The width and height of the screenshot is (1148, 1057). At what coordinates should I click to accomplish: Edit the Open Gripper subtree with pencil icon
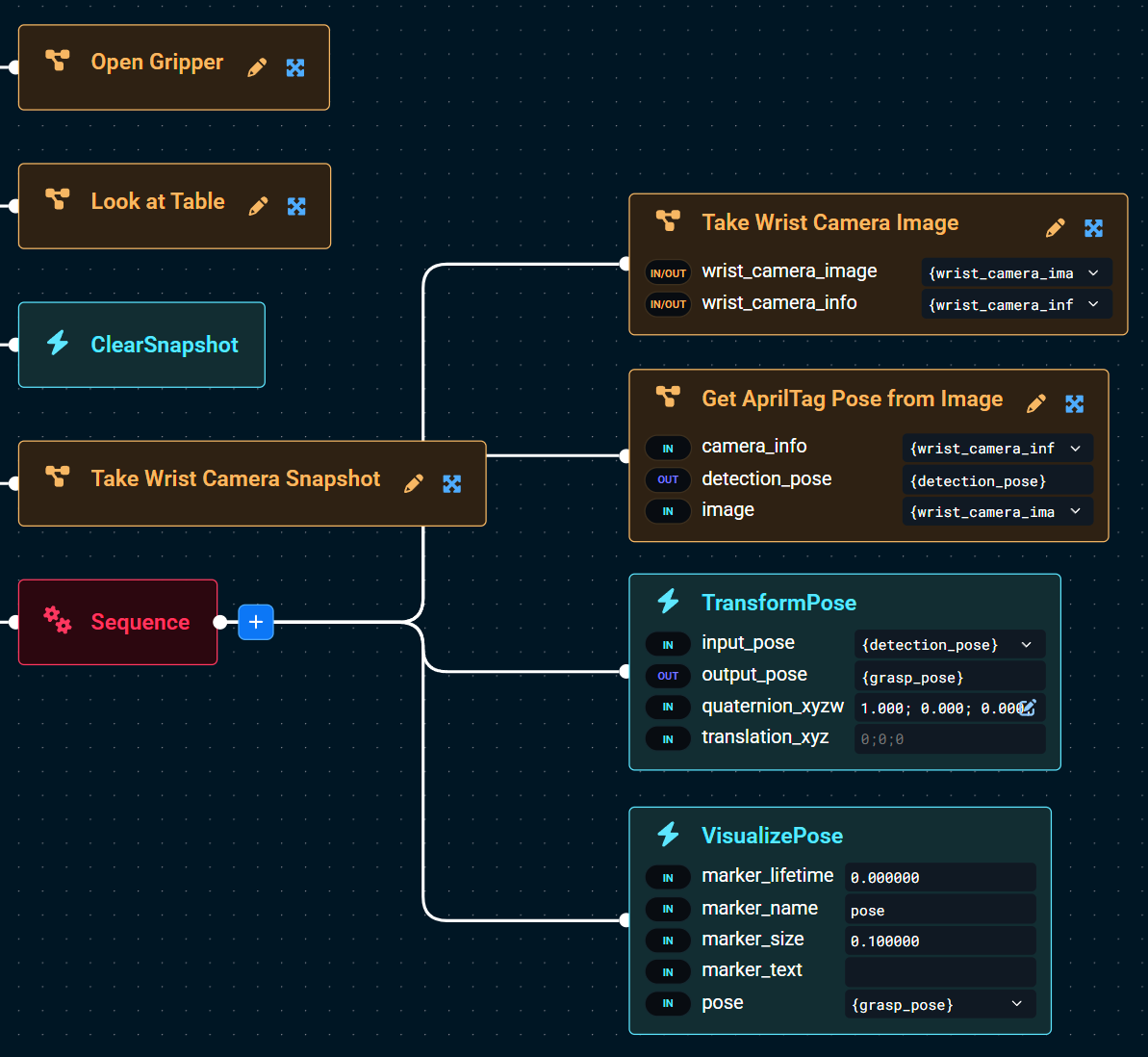[x=257, y=67]
